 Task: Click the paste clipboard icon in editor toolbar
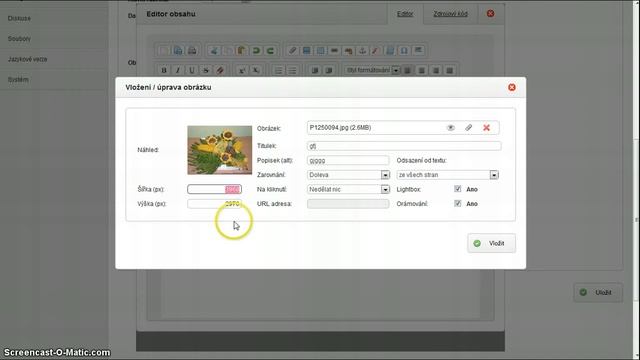pyautogui.click(x=242, y=51)
